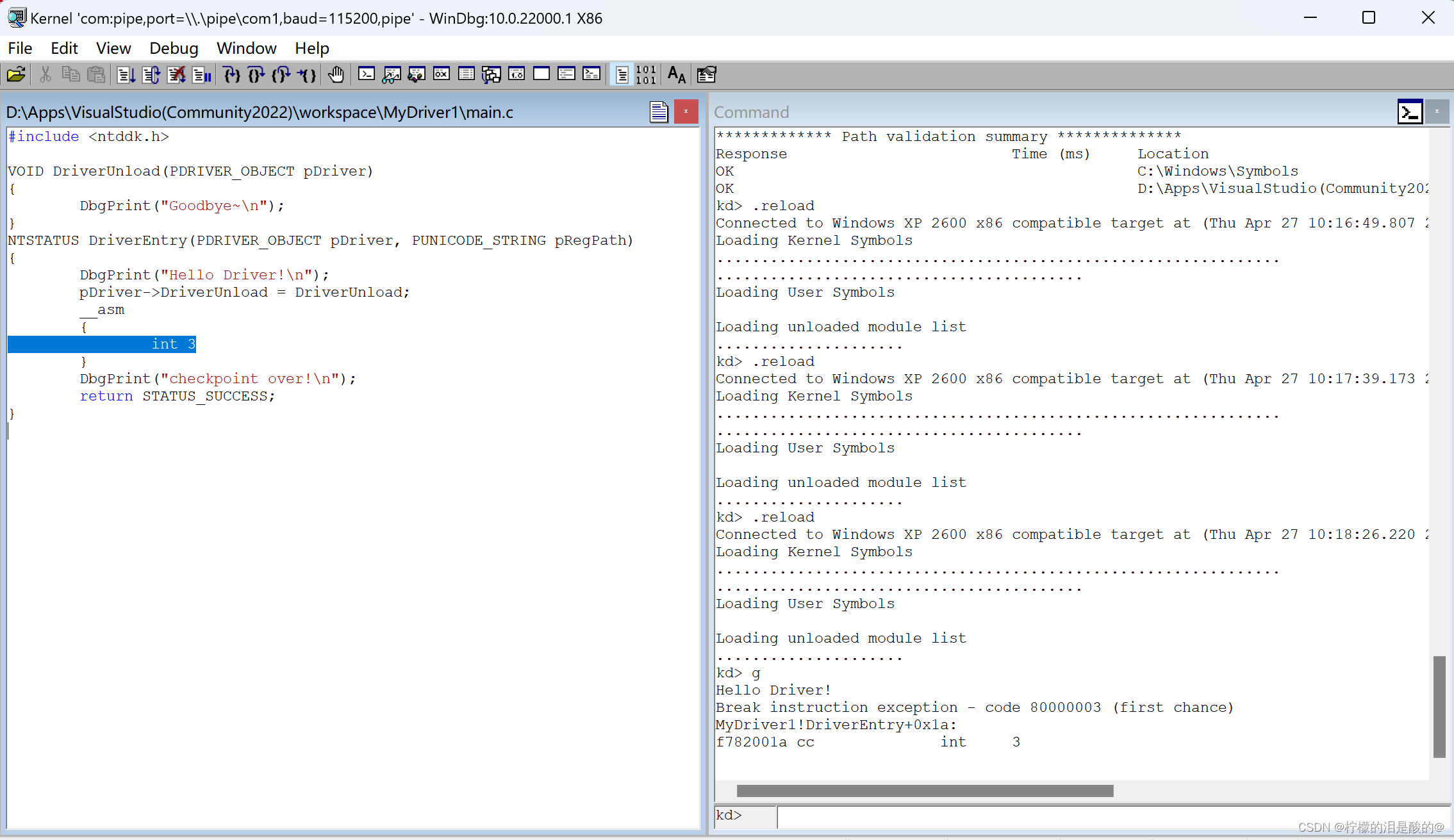The width and height of the screenshot is (1454, 840).
Task: Open the Command window icon
Action: pos(367,74)
